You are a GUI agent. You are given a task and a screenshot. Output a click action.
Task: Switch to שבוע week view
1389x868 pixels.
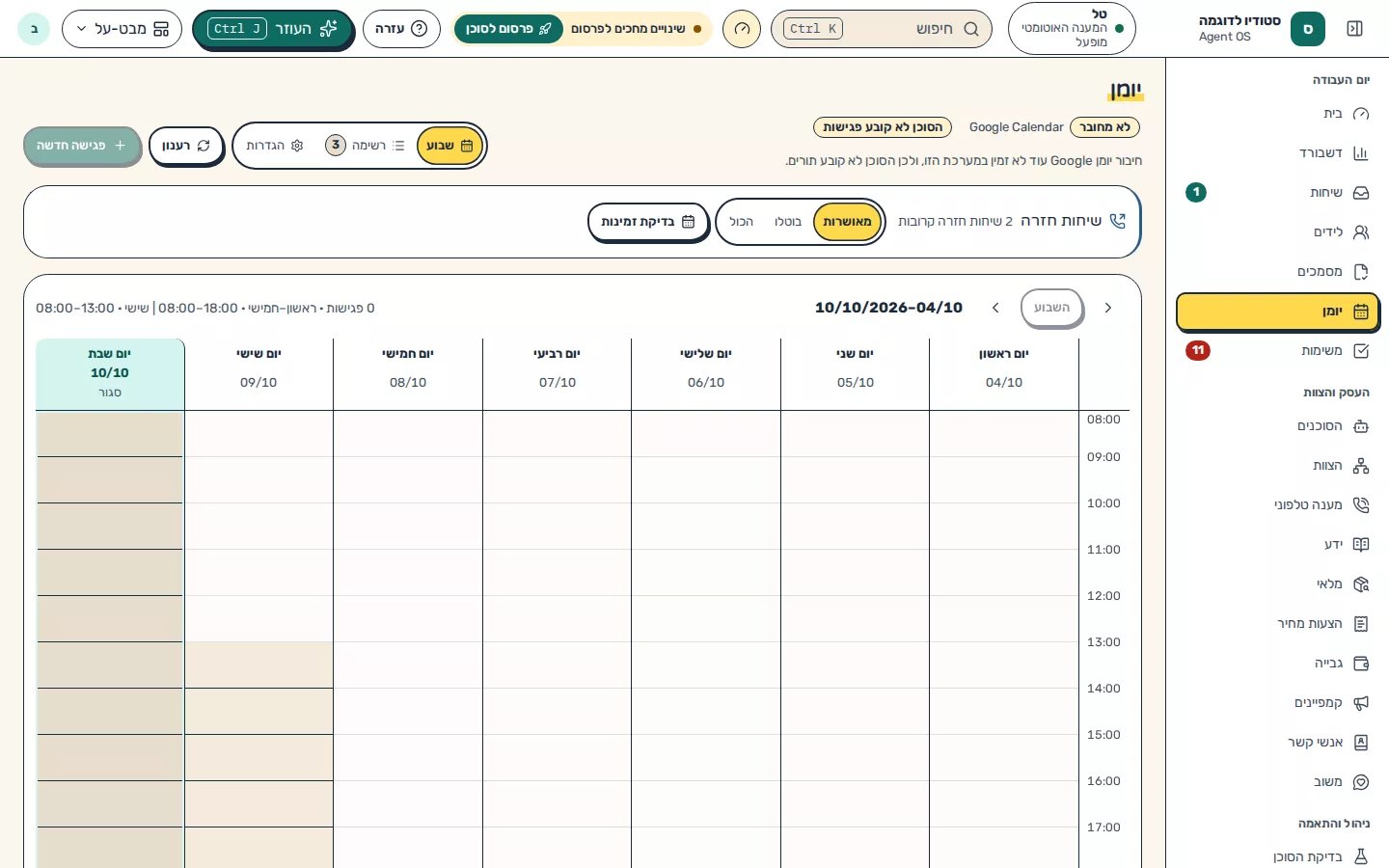pos(449,146)
